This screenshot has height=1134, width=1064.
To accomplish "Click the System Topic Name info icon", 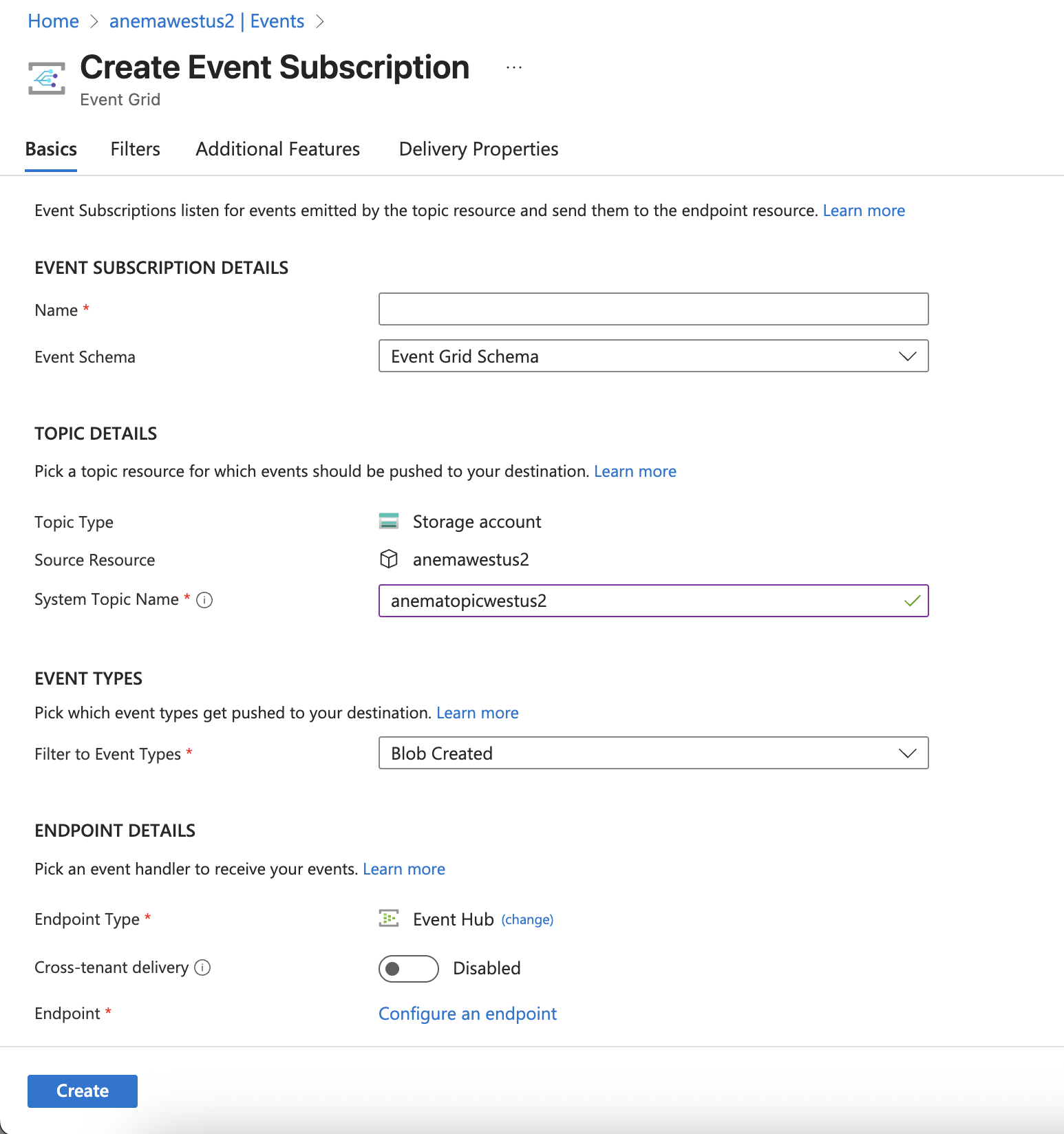I will (204, 600).
